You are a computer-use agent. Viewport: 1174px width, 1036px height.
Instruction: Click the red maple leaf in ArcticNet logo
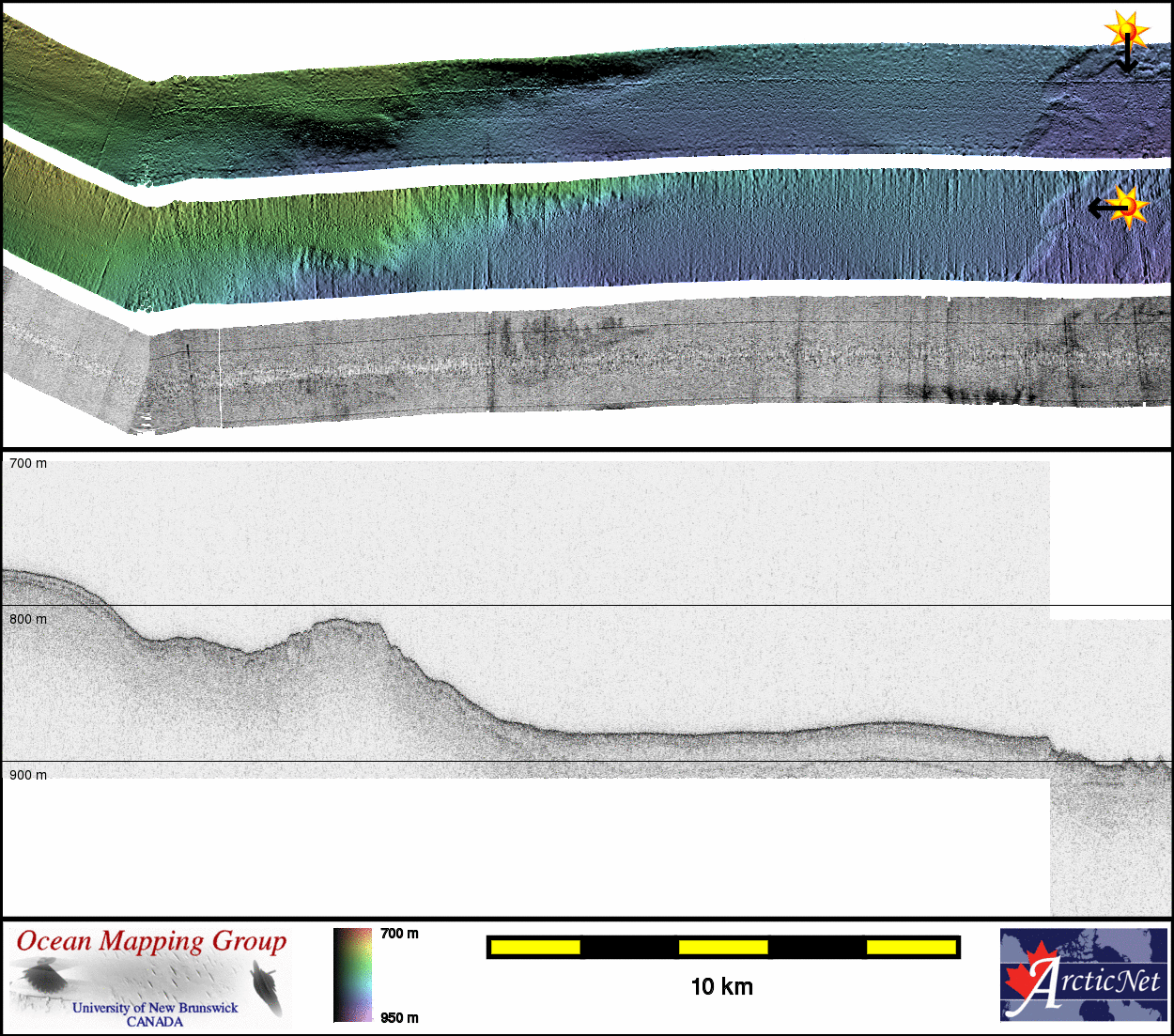1026,978
